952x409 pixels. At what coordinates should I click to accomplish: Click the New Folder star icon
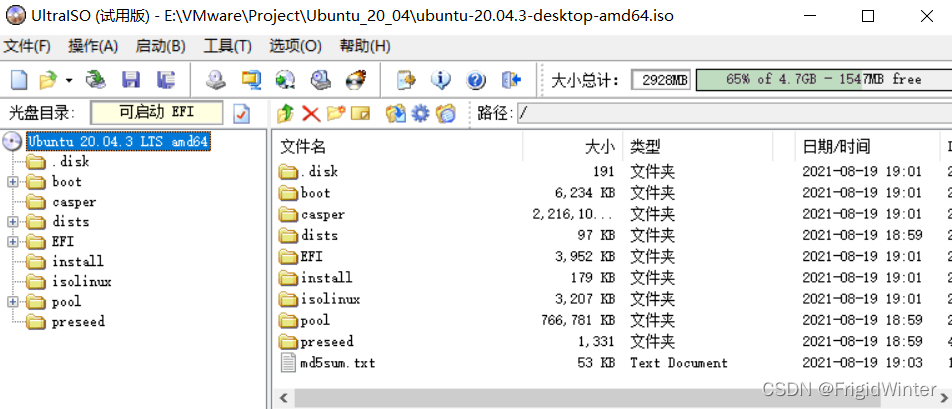(336, 113)
